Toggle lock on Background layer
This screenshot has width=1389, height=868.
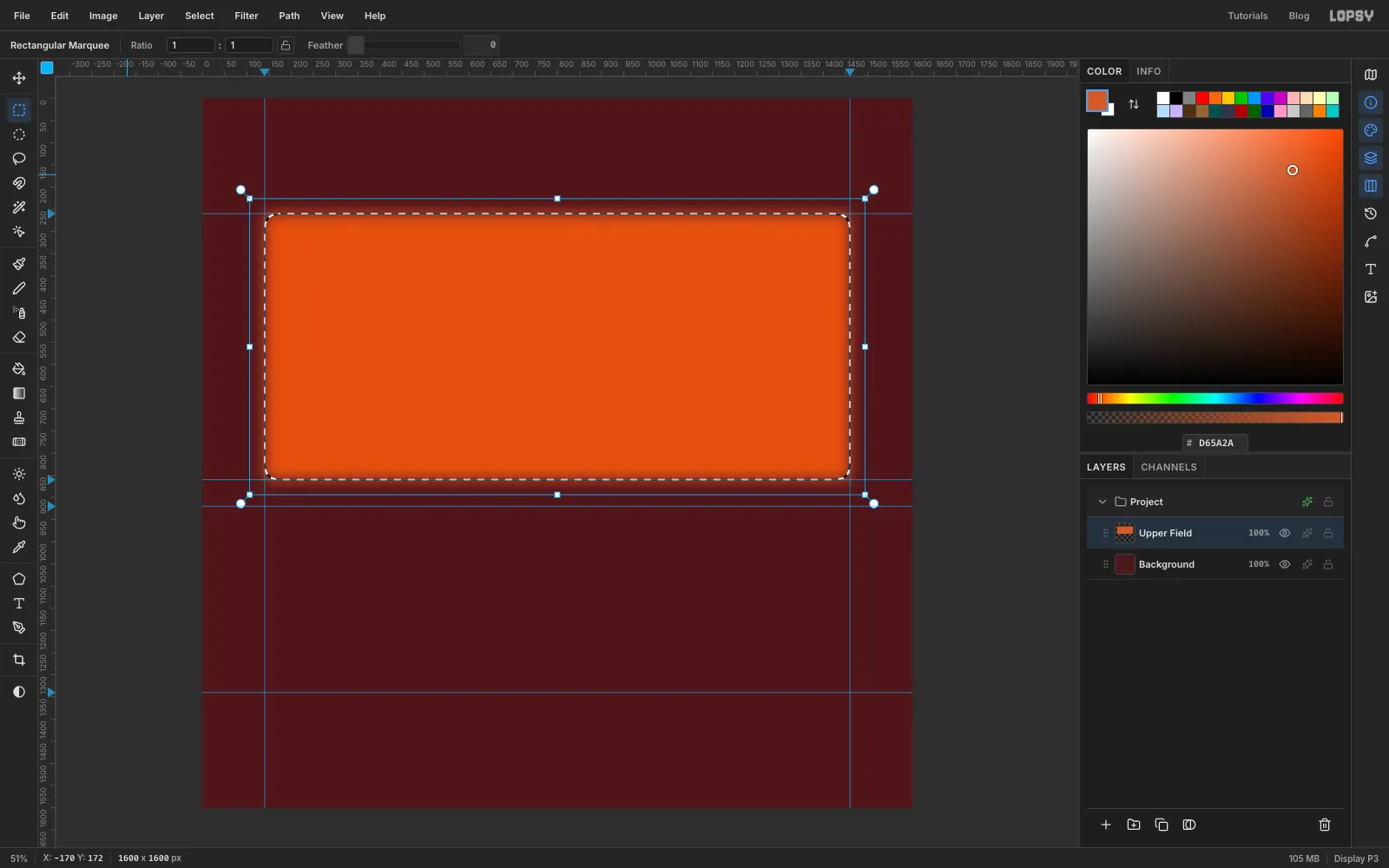pos(1328,564)
